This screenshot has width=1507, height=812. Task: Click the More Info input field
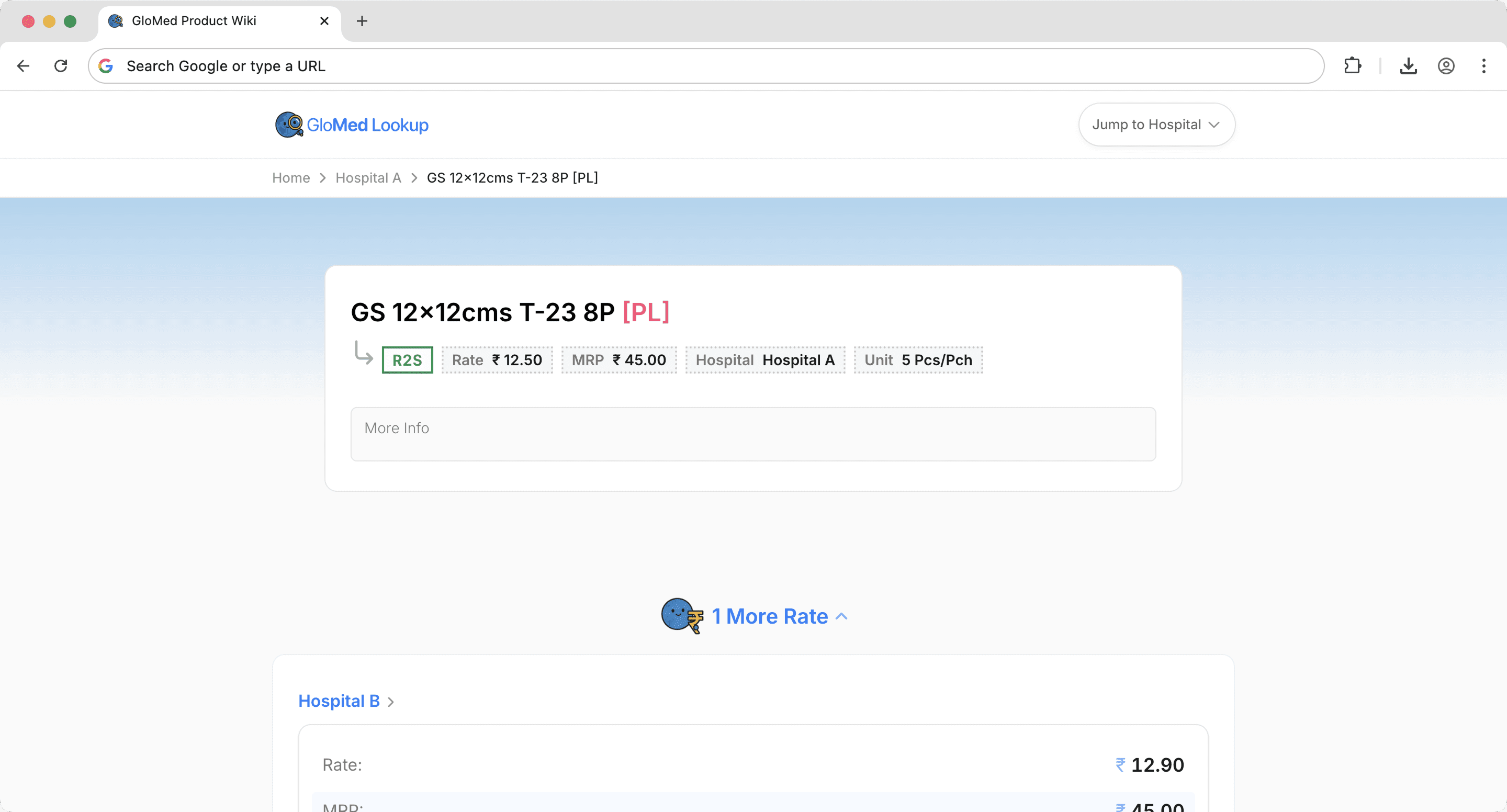753,434
